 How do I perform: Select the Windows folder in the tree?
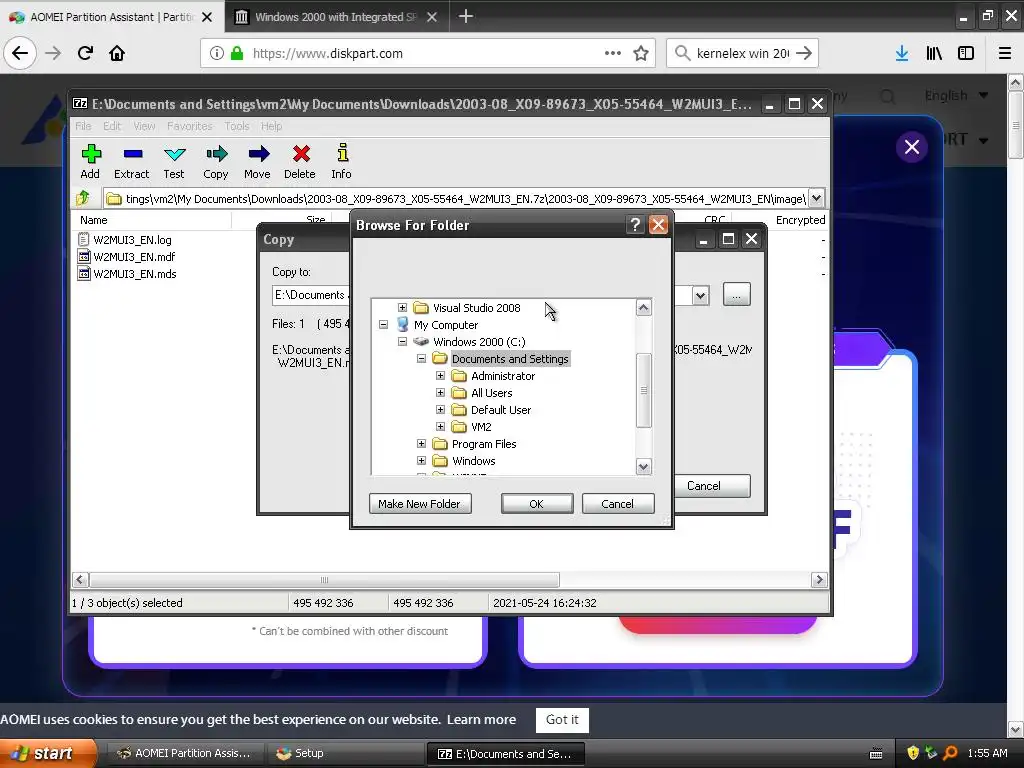473,460
